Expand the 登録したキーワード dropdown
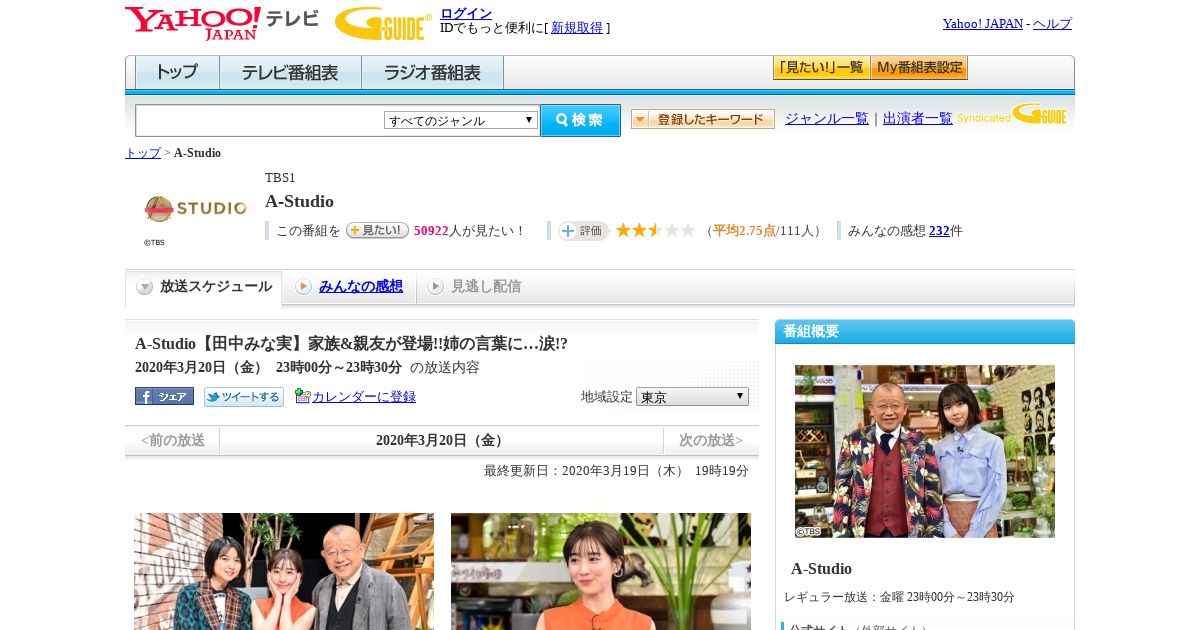This screenshot has width=1200, height=630. (x=703, y=119)
